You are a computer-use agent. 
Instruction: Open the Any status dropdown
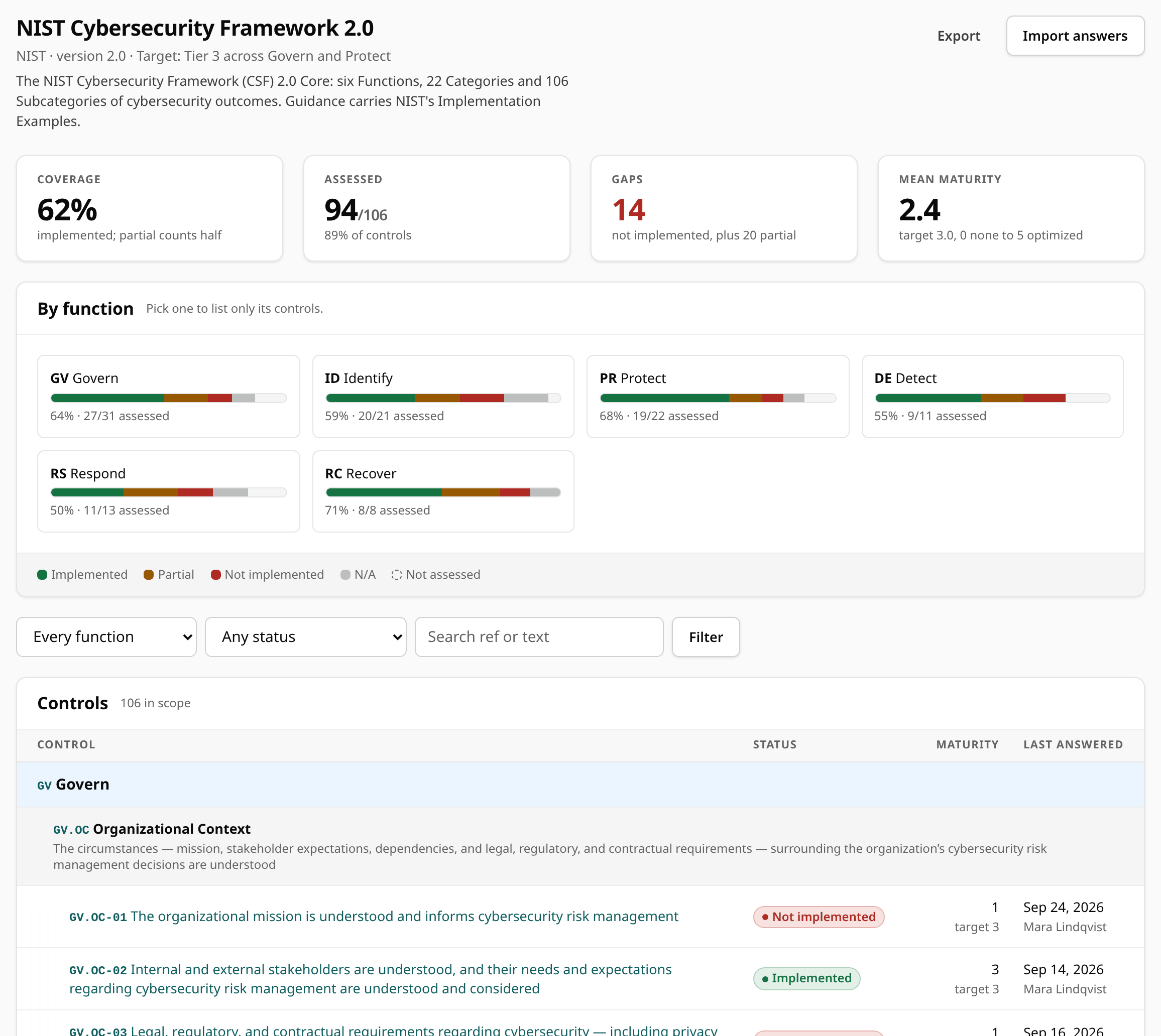tap(306, 636)
